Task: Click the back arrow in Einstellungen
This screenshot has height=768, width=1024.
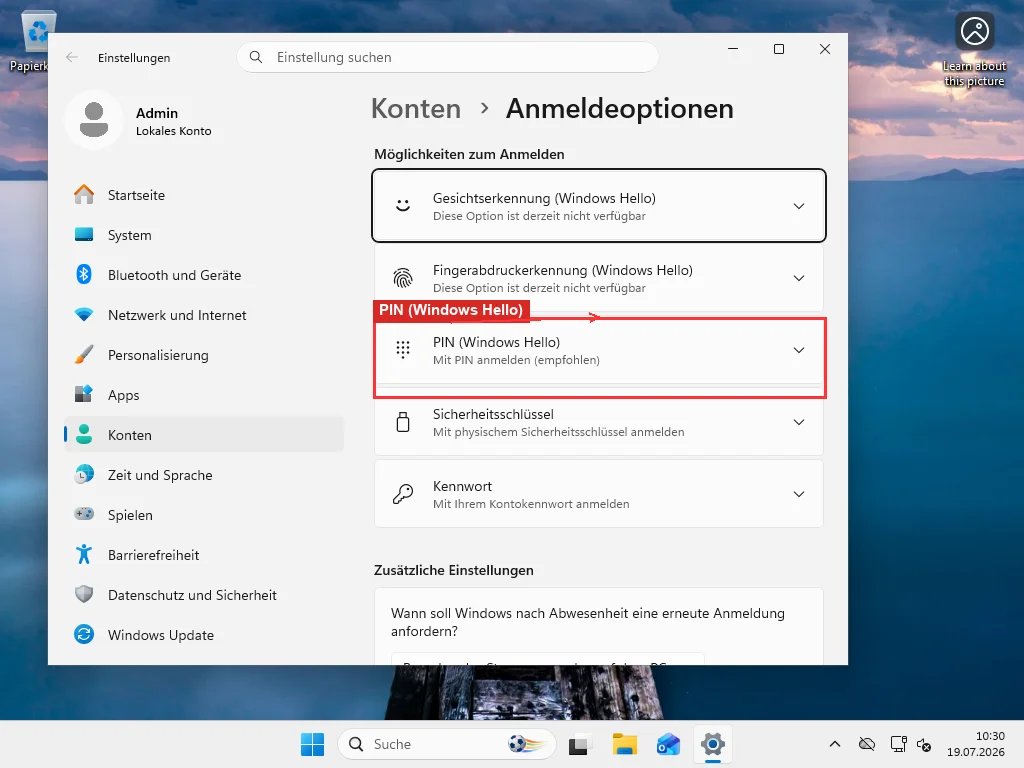Action: (x=72, y=57)
